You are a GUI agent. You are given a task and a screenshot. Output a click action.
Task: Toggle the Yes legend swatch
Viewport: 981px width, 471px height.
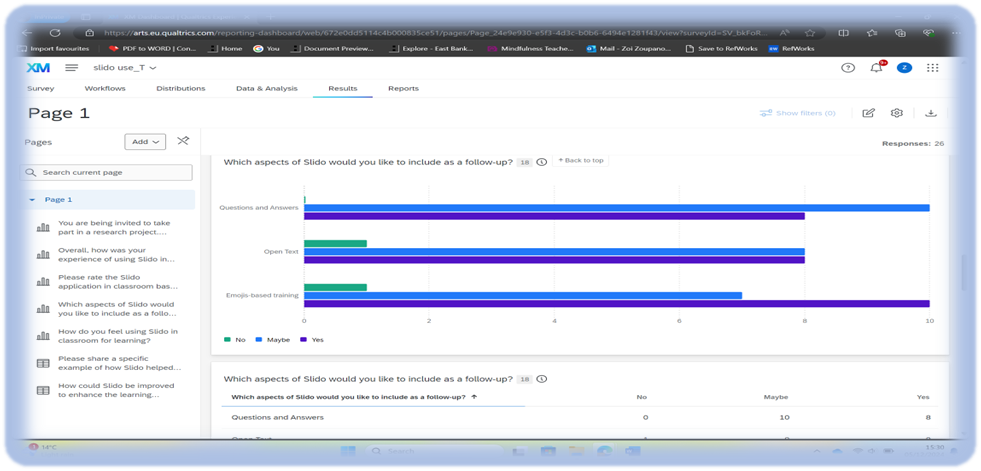click(304, 340)
